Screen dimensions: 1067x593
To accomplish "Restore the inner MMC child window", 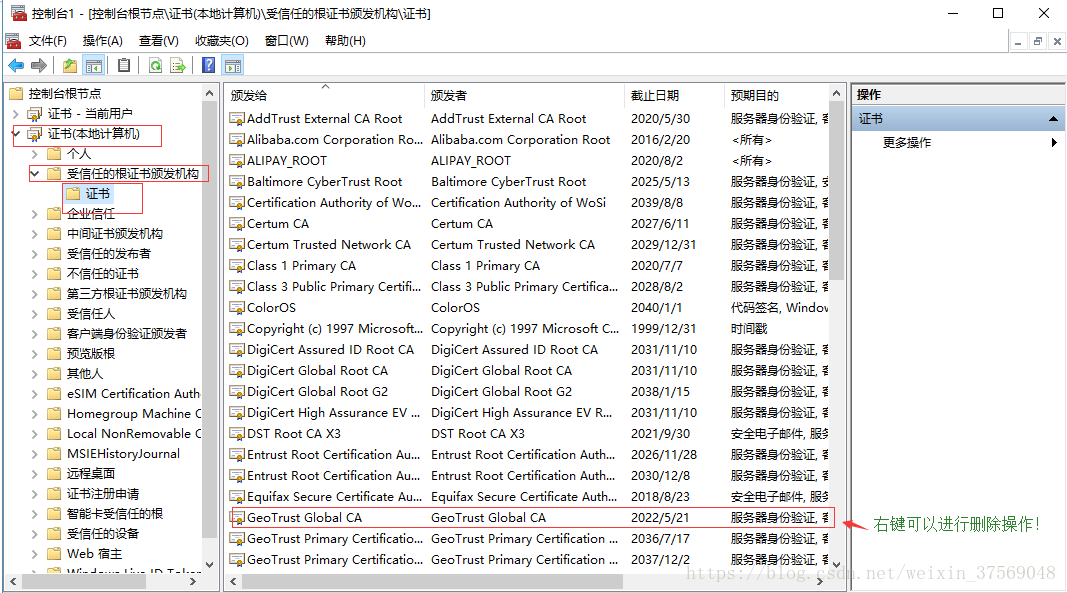I will pos(1037,42).
